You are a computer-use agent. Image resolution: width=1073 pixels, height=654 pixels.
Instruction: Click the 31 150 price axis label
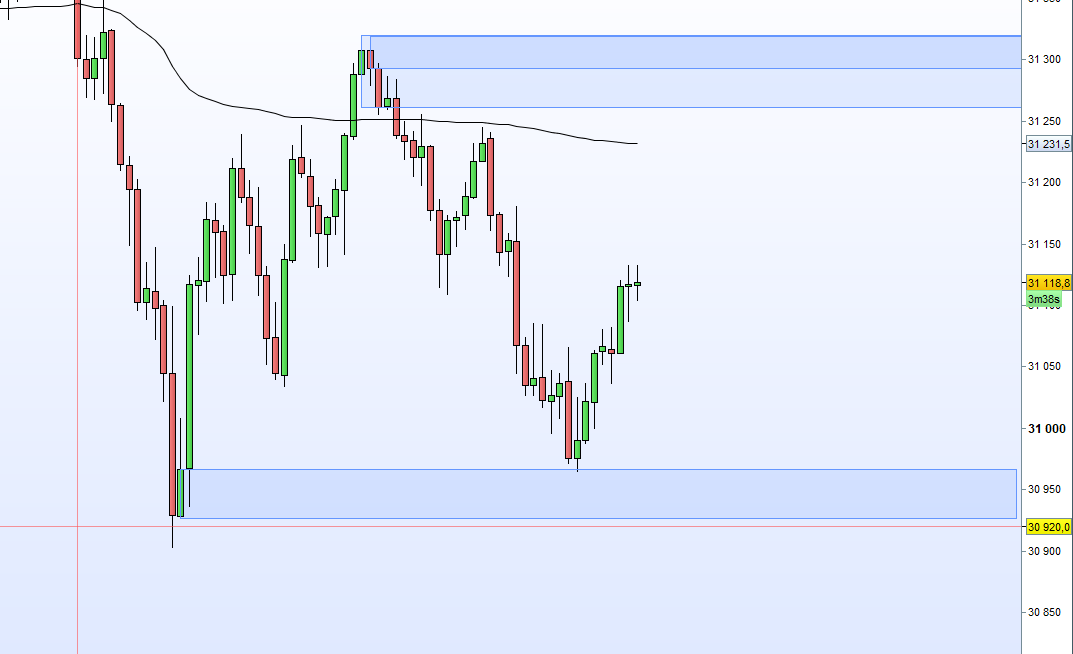pyautogui.click(x=1044, y=244)
